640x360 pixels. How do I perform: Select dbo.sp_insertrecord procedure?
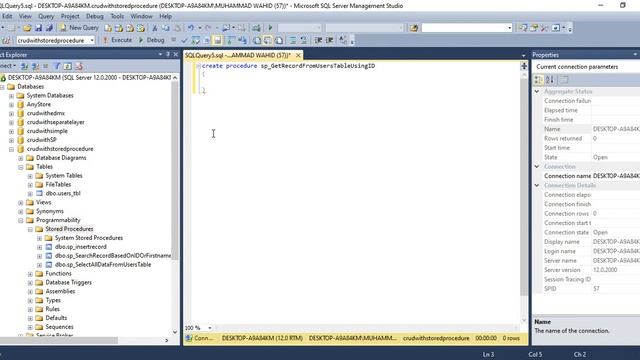click(81, 247)
